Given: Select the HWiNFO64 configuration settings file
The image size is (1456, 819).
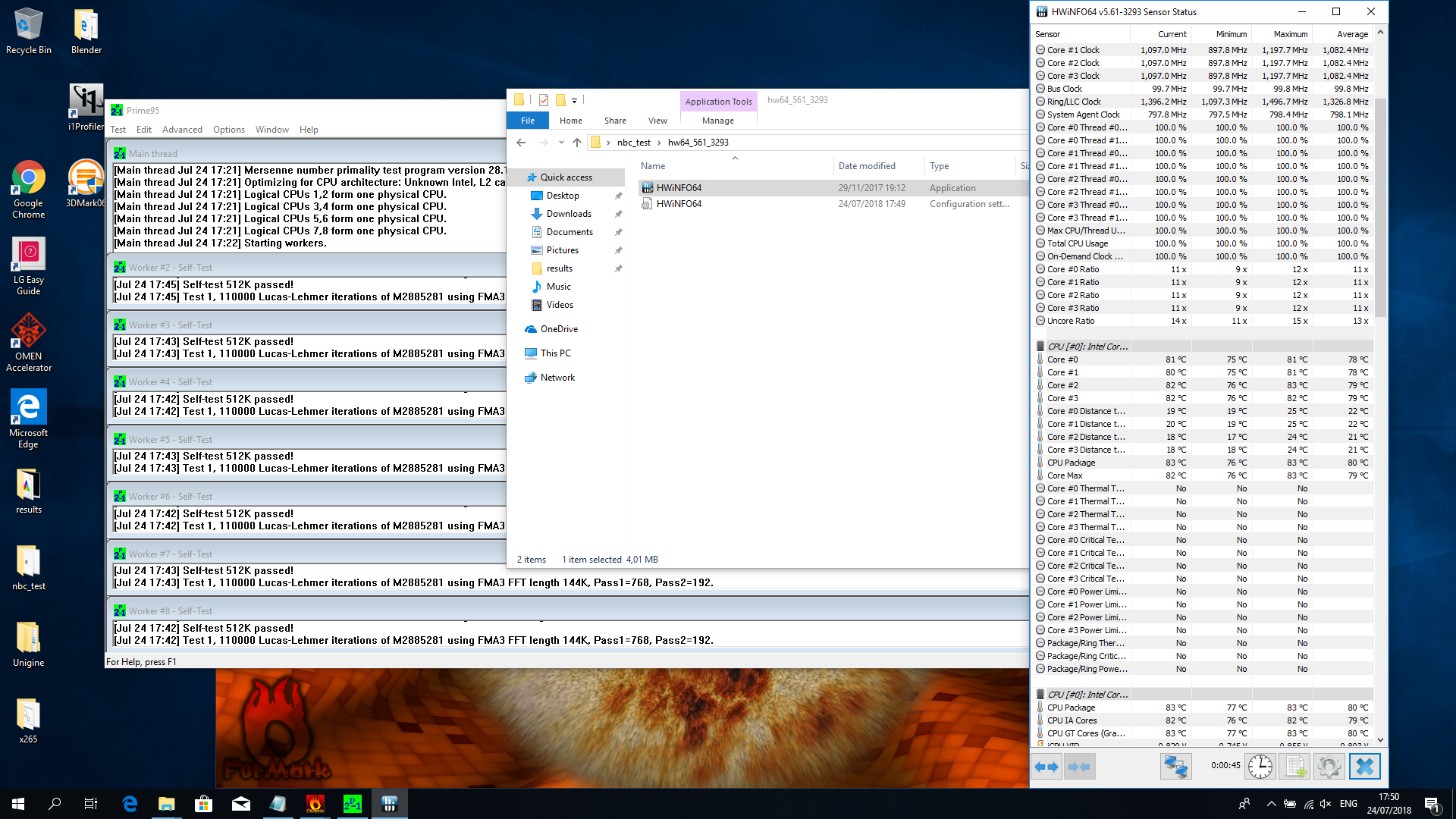Looking at the screenshot, I should [679, 204].
